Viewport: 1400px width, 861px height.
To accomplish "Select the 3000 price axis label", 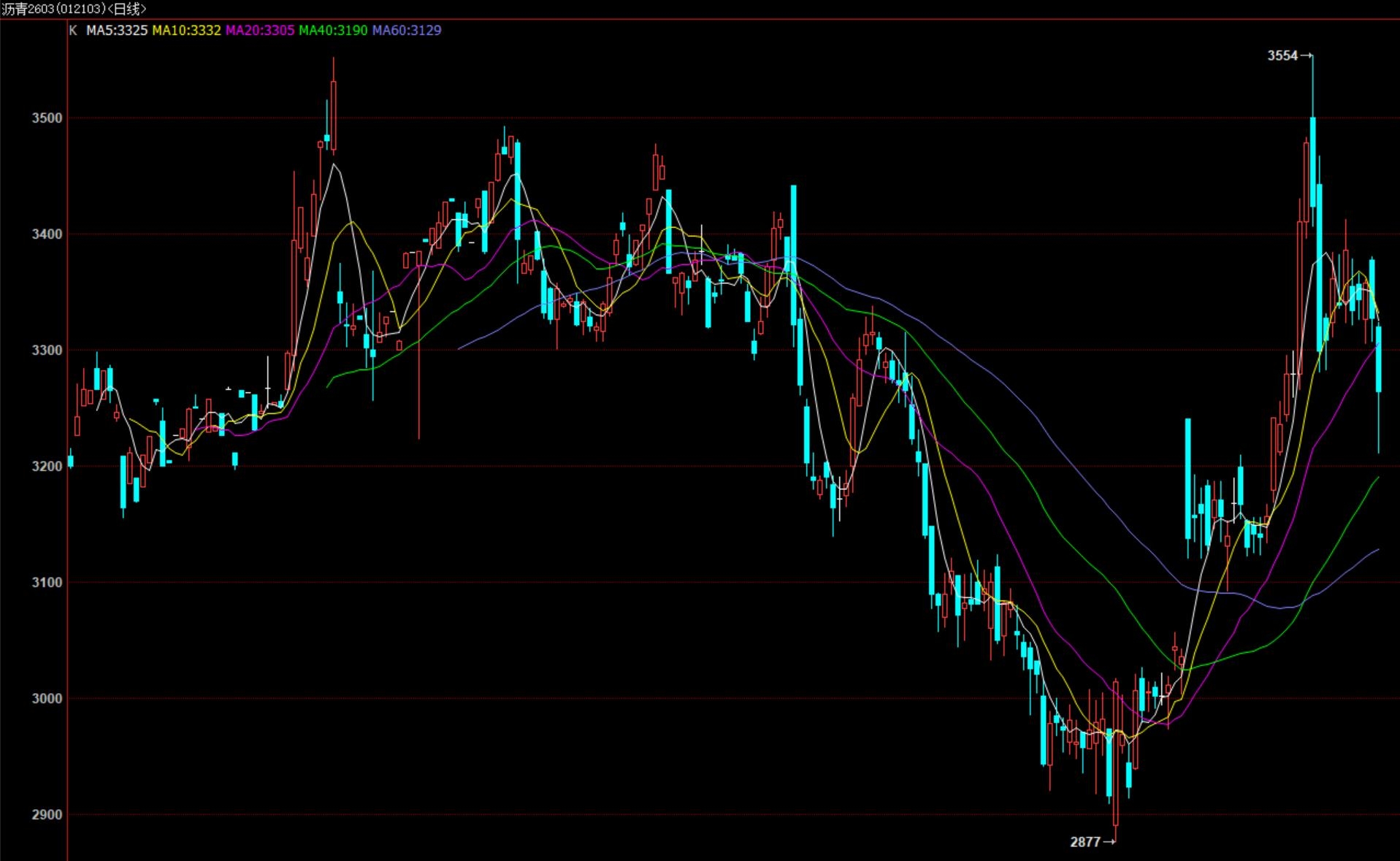I will (47, 699).
